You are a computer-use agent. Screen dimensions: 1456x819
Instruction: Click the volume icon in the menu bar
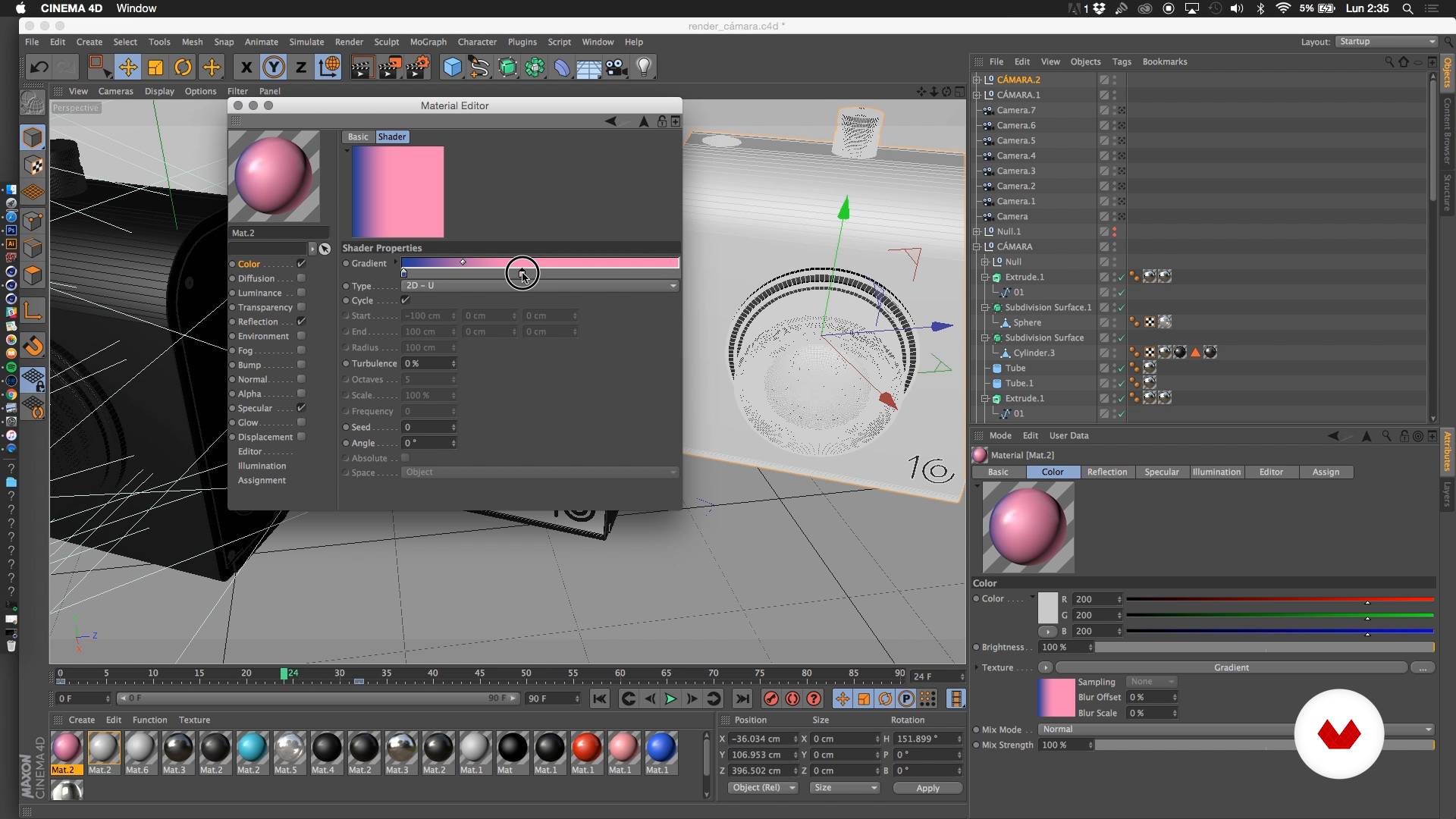(x=1237, y=8)
